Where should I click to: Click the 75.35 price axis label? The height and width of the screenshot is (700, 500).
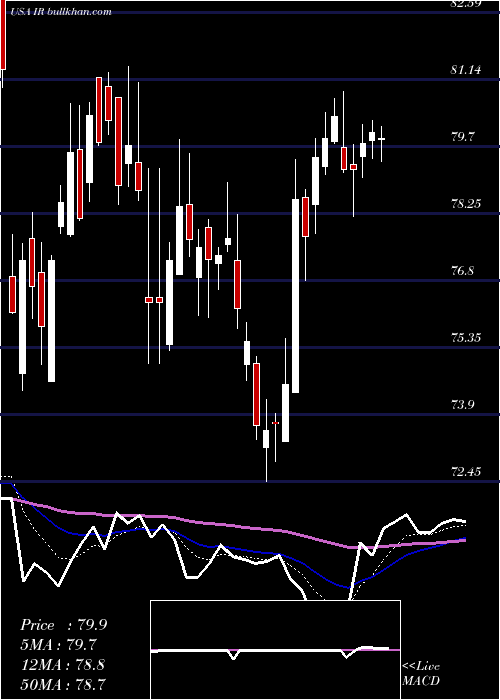466,338
